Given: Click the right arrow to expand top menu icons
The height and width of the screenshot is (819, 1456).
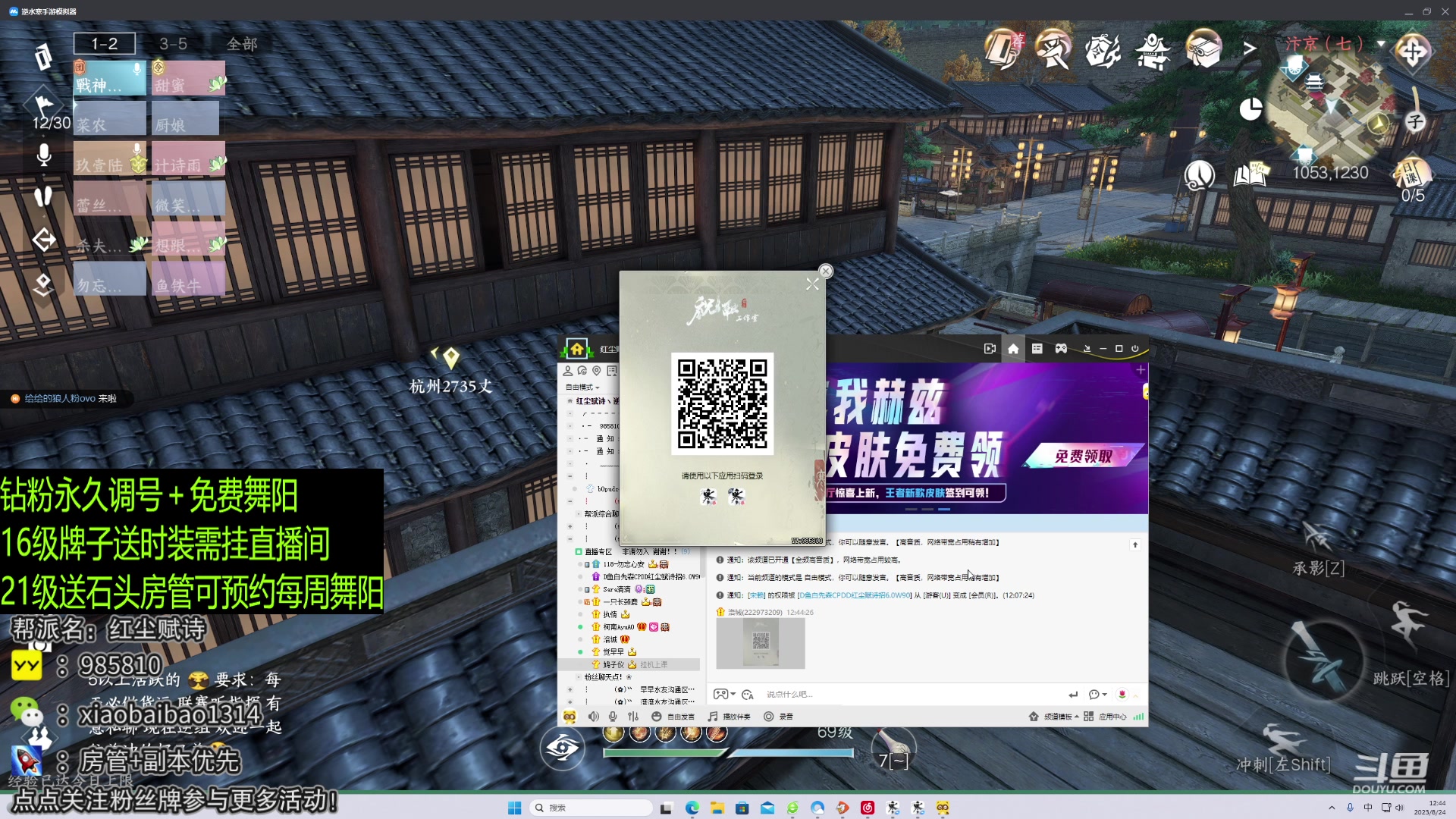Looking at the screenshot, I should (1250, 49).
